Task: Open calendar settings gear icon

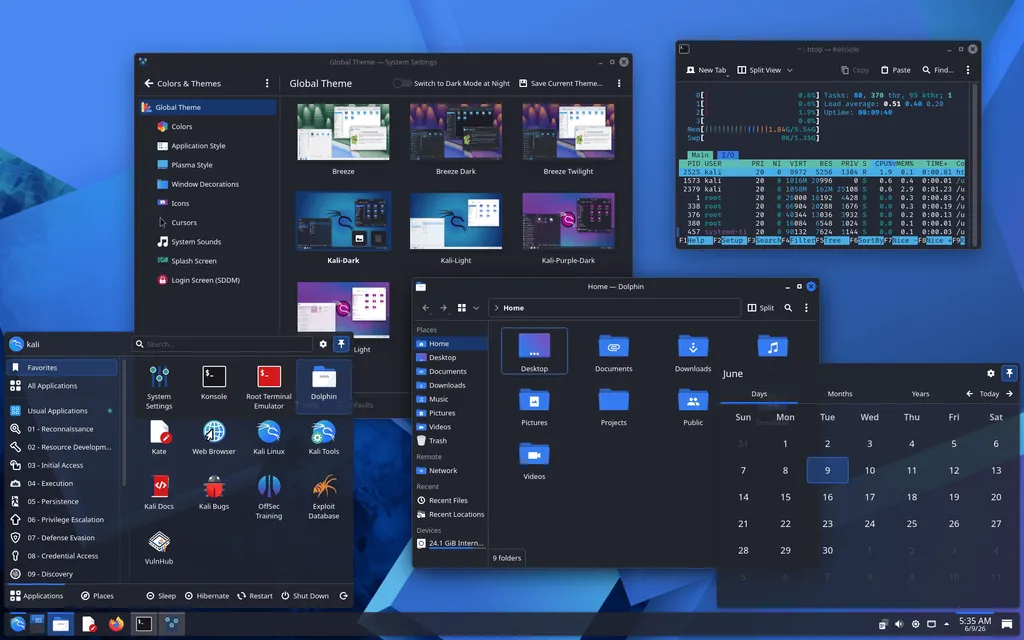Action: 991,374
